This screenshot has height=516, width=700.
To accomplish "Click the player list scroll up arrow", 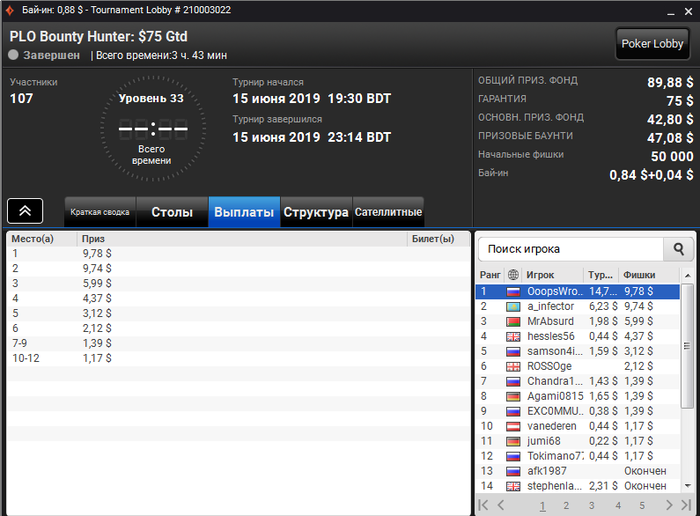I will click(x=688, y=275).
